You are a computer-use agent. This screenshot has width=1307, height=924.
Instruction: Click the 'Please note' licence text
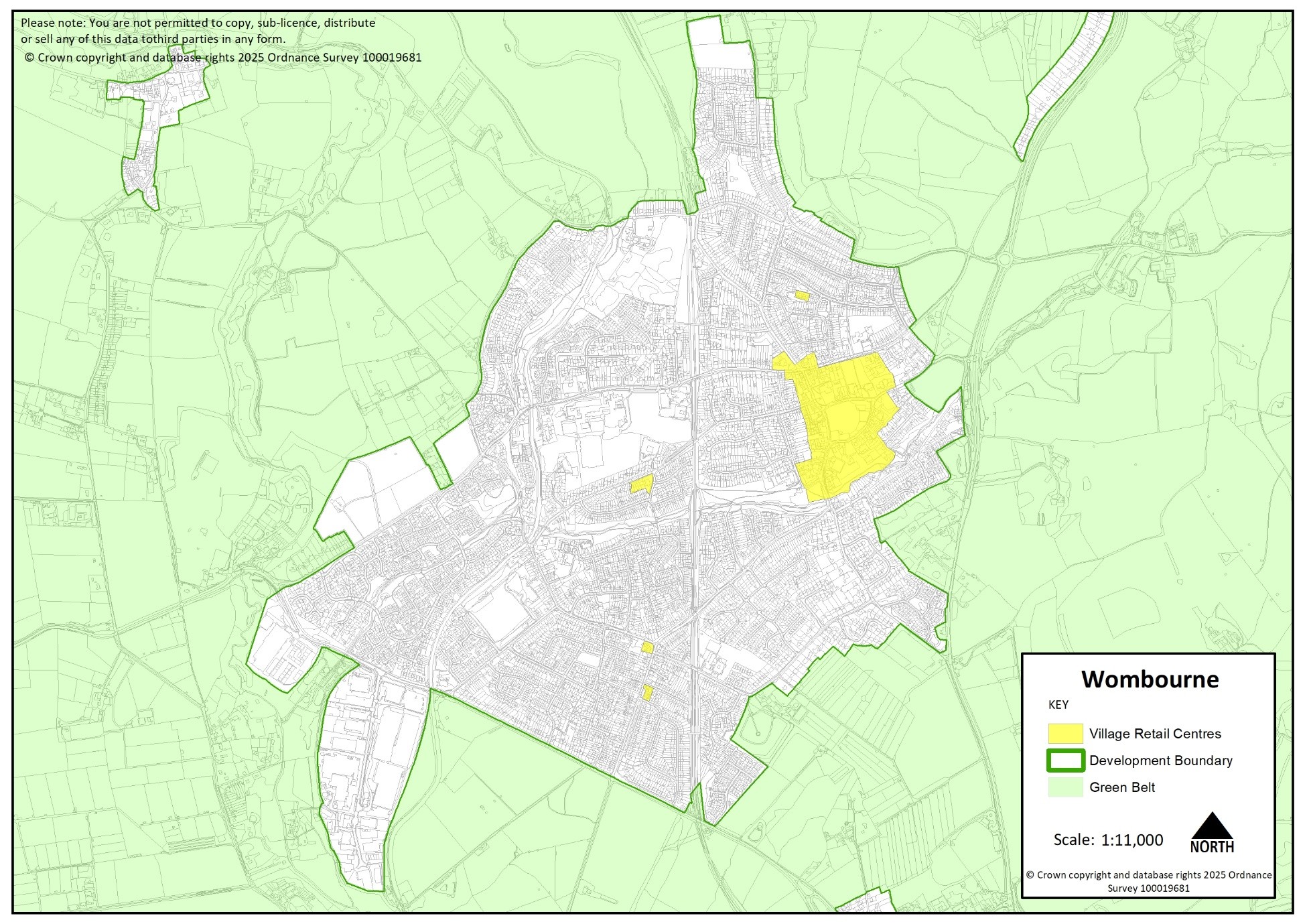pyautogui.click(x=198, y=31)
